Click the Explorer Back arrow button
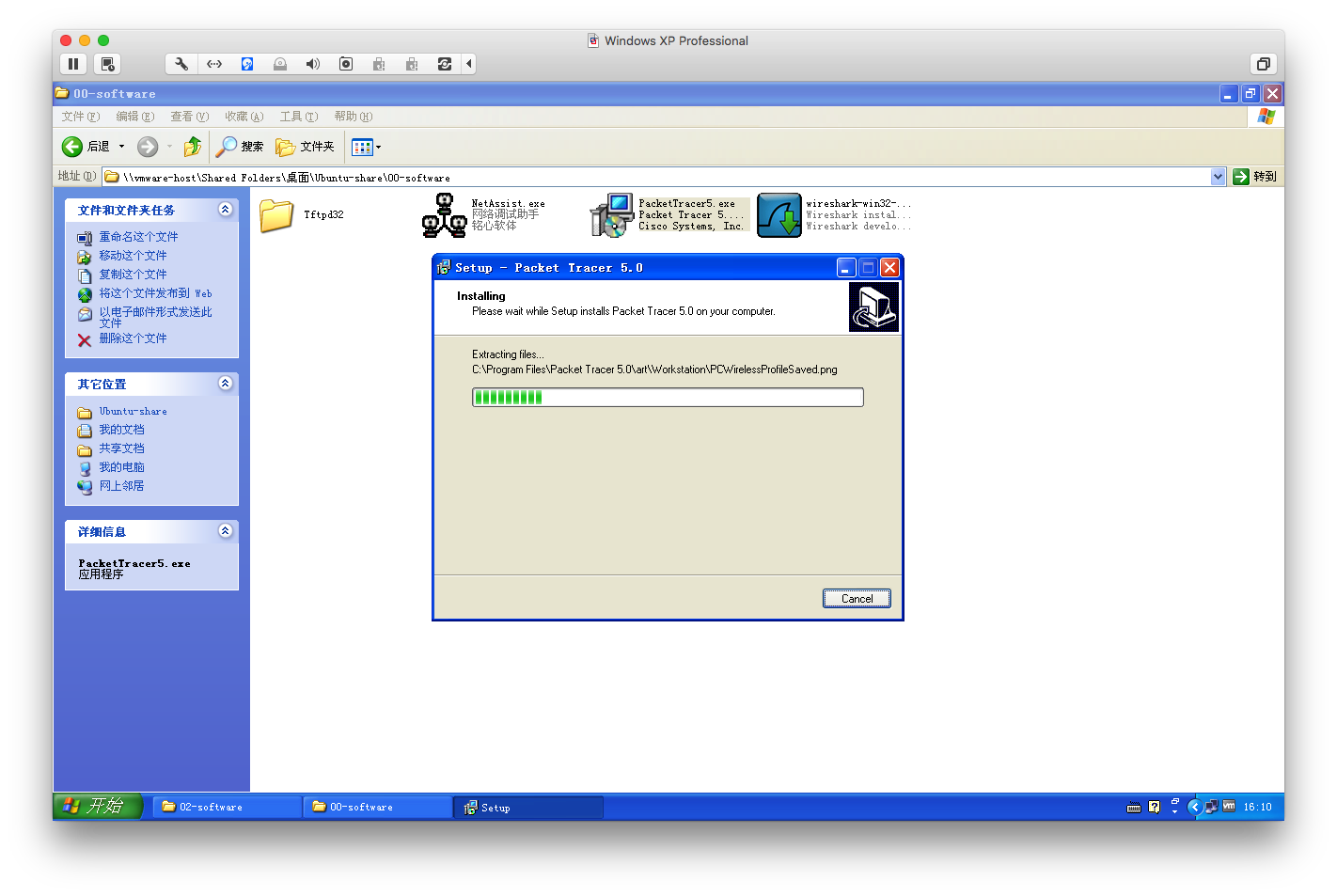This screenshot has height=896, width=1337. tap(73, 147)
